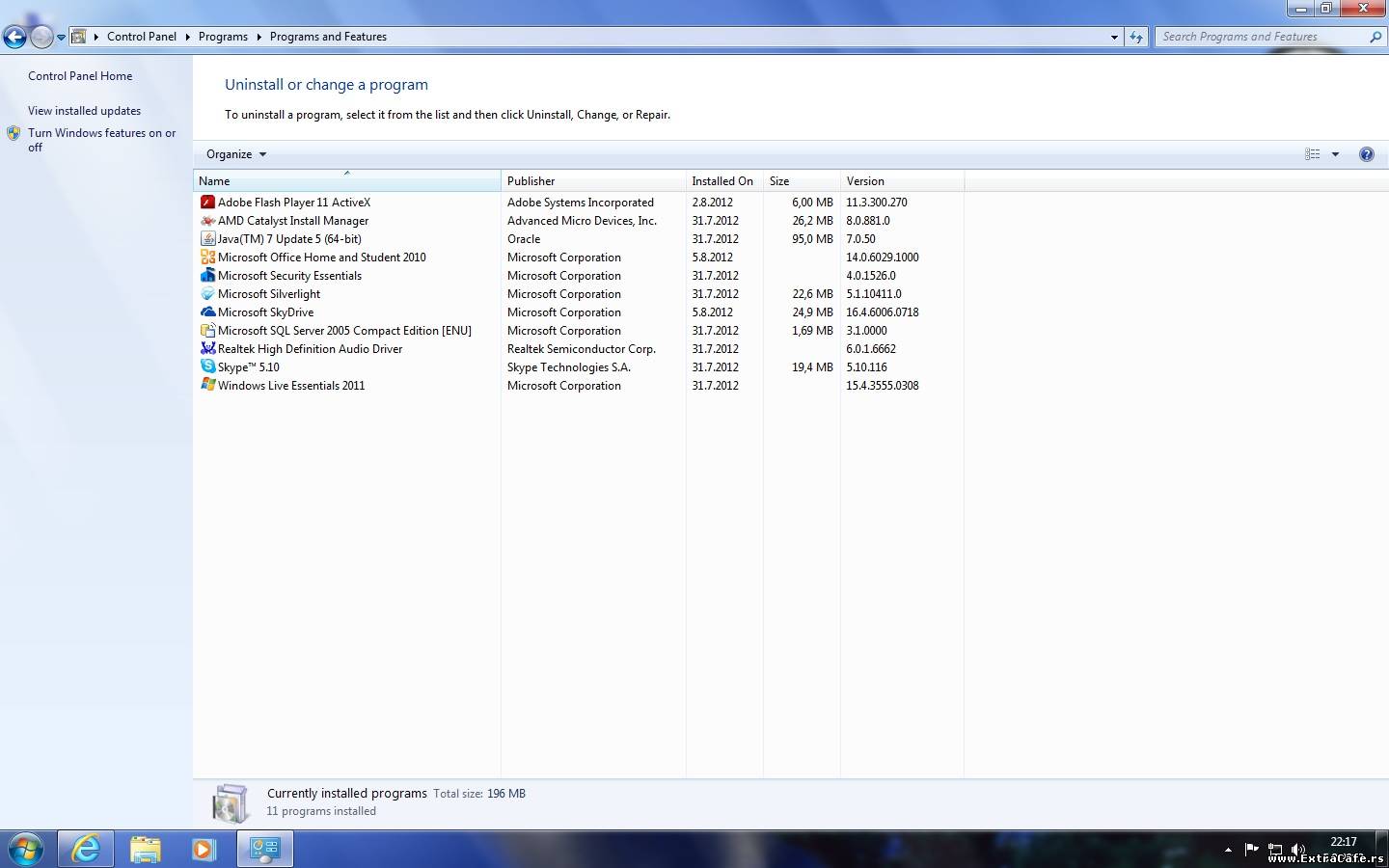Open the Windows Start orb
Viewport: 1389px width, 868px height.
(25, 850)
